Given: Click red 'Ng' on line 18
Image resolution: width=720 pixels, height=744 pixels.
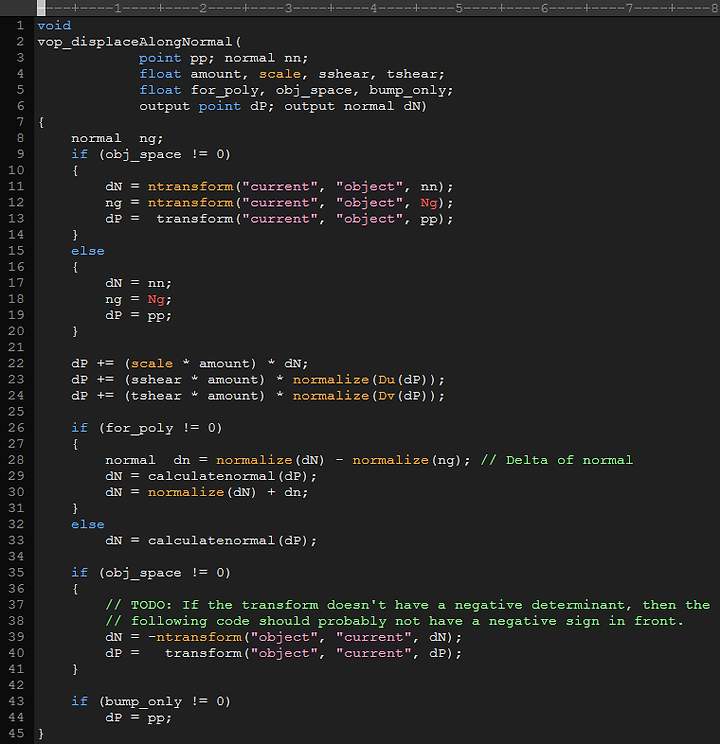Looking at the screenshot, I should [x=156, y=299].
